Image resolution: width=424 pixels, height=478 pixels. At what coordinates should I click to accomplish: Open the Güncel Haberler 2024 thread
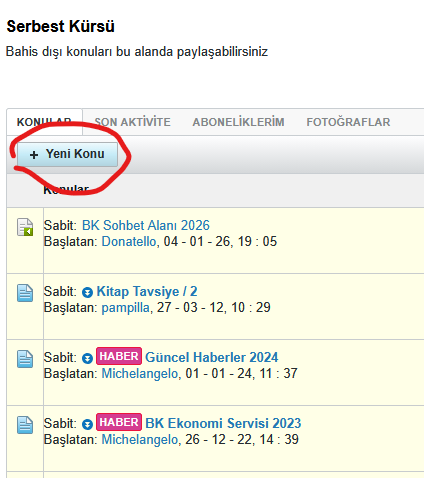212,357
